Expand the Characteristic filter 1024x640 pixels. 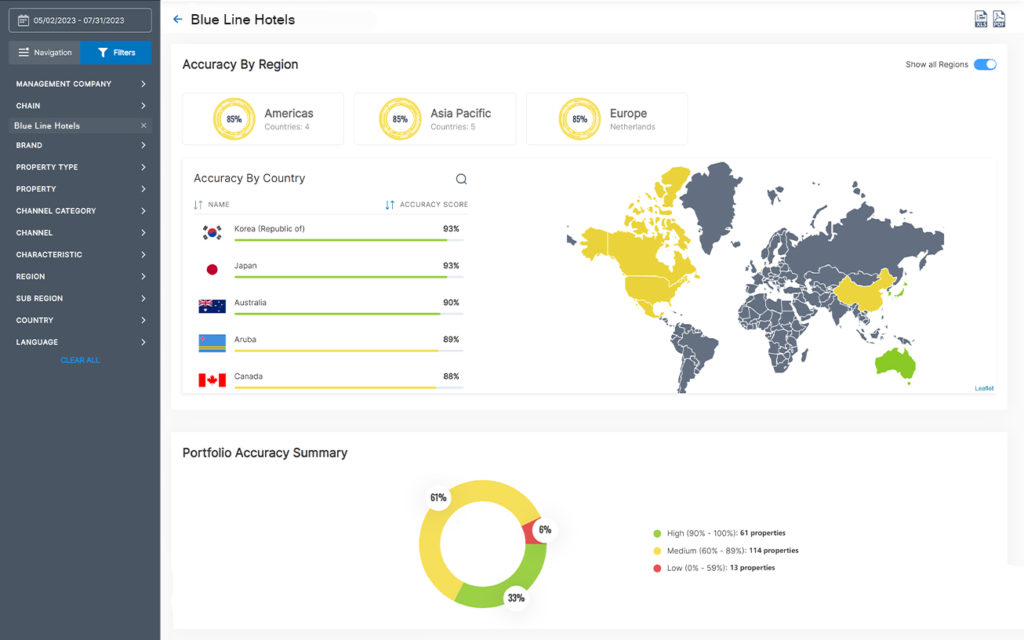80,255
